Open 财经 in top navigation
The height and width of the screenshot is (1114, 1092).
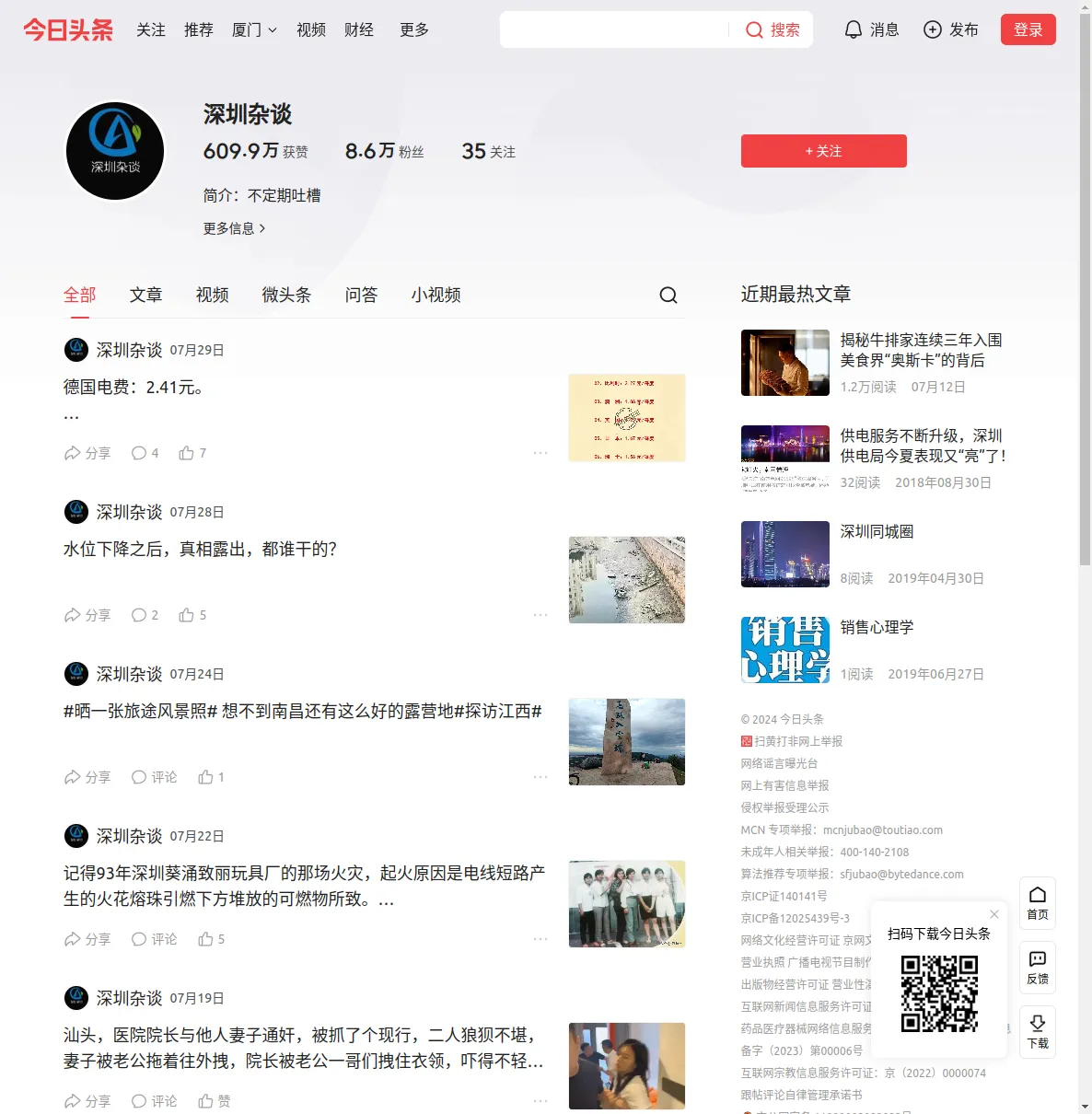click(359, 29)
